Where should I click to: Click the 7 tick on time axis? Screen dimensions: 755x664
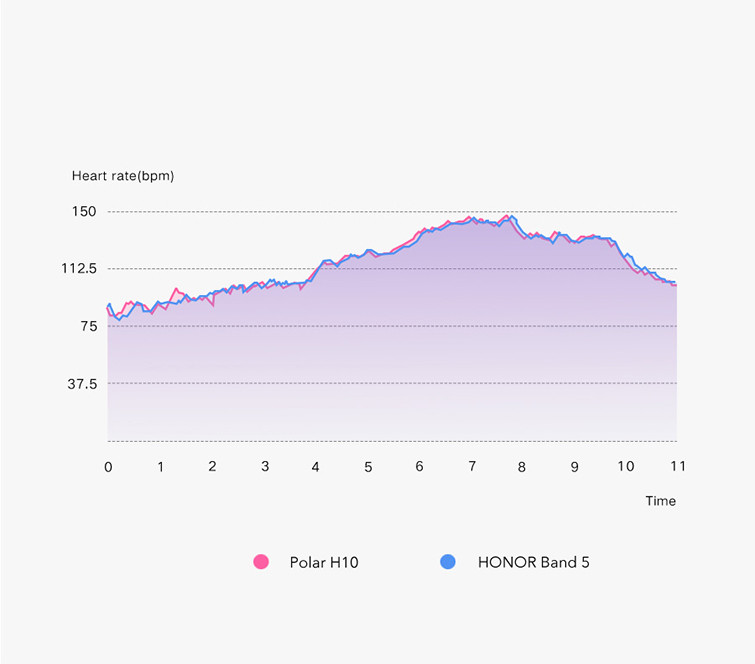(472, 466)
